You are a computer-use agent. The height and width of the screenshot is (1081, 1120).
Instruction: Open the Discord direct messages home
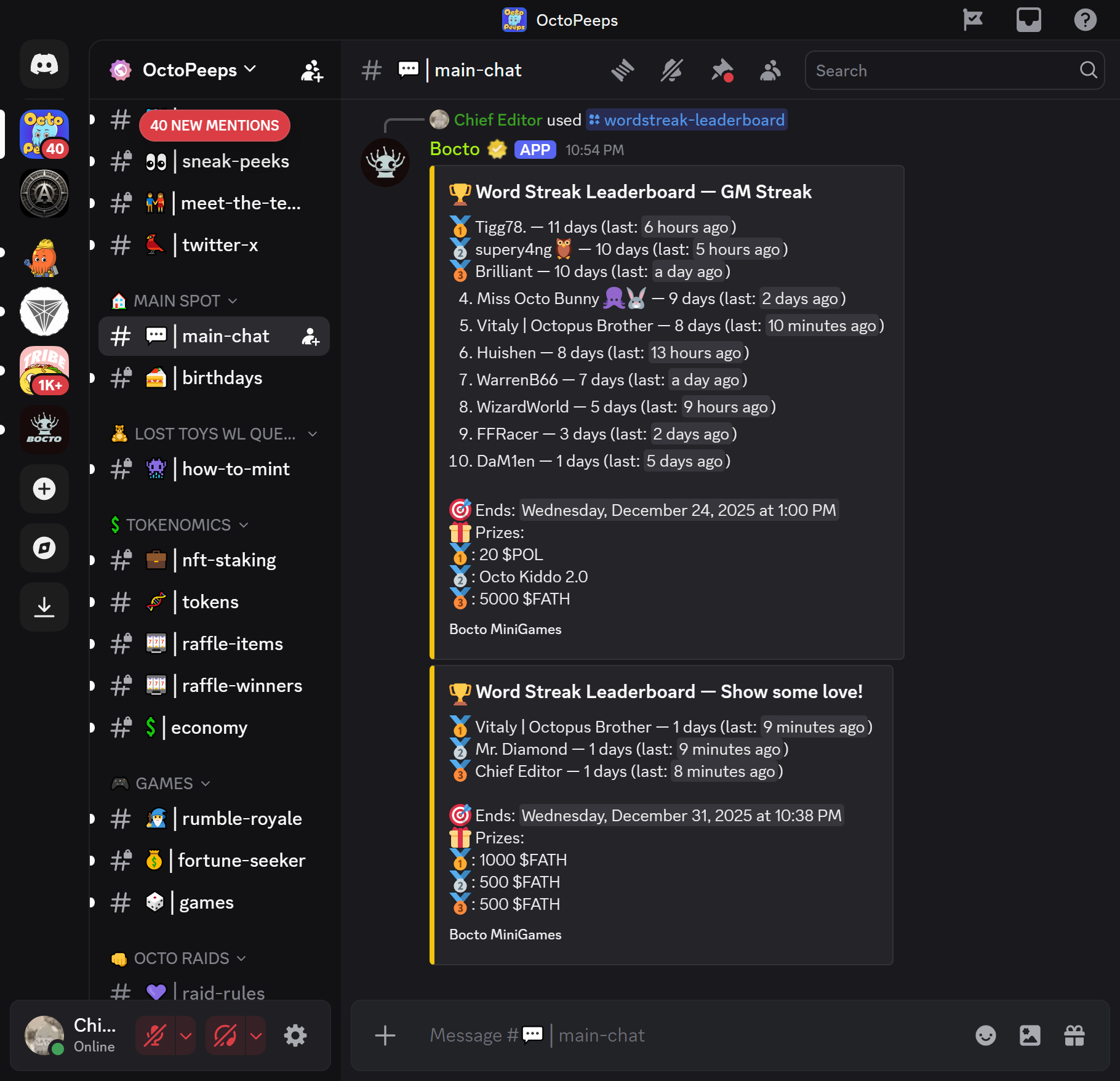tap(44, 65)
